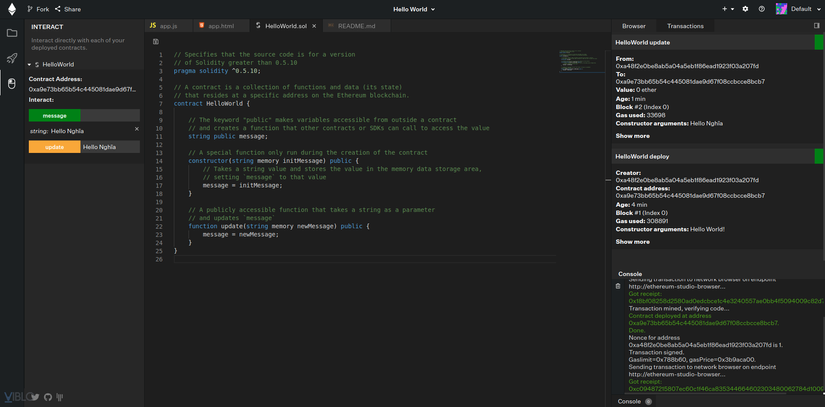Open the help question mark icon

pyautogui.click(x=761, y=9)
